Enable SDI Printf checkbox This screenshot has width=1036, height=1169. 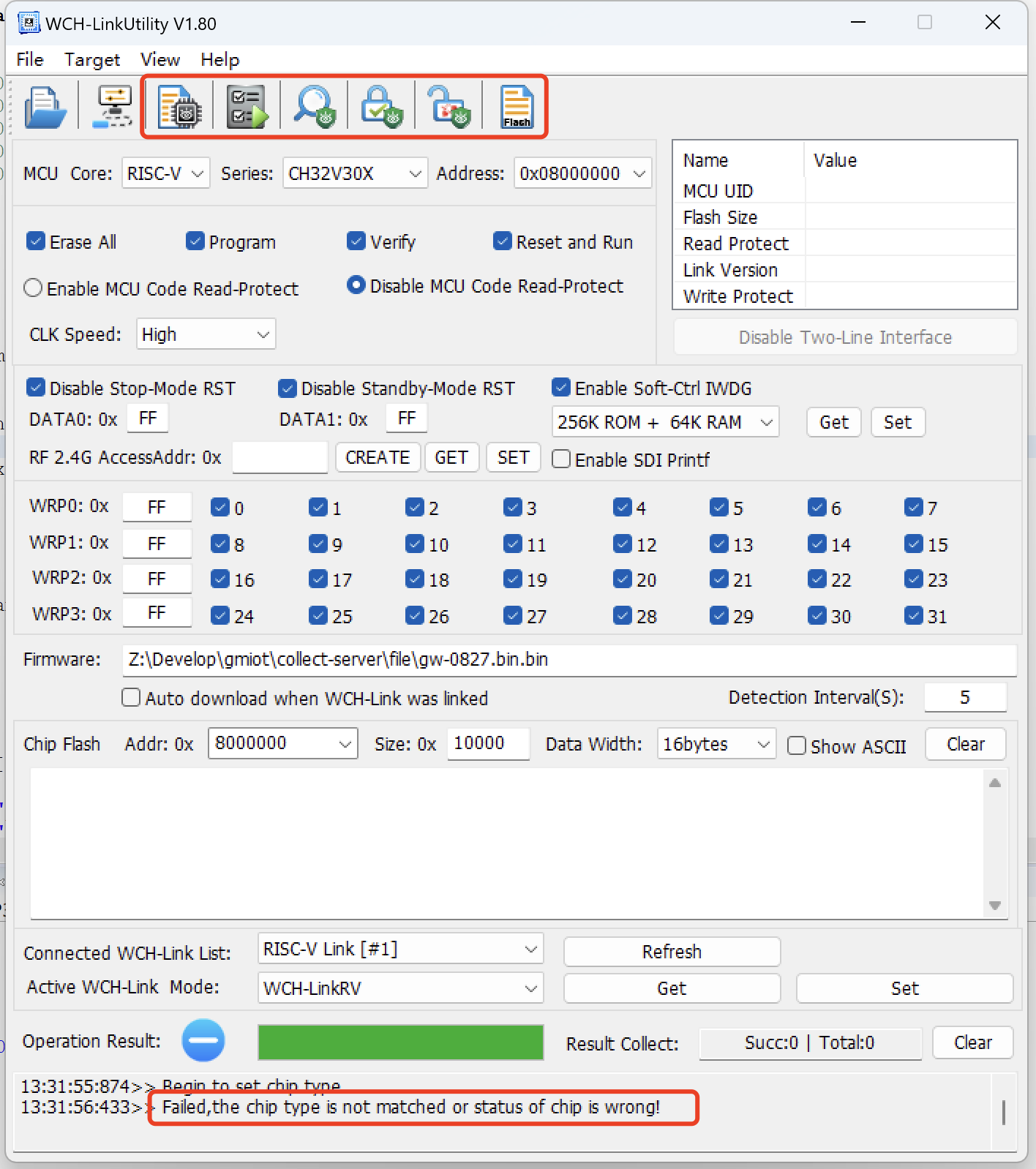click(561, 459)
